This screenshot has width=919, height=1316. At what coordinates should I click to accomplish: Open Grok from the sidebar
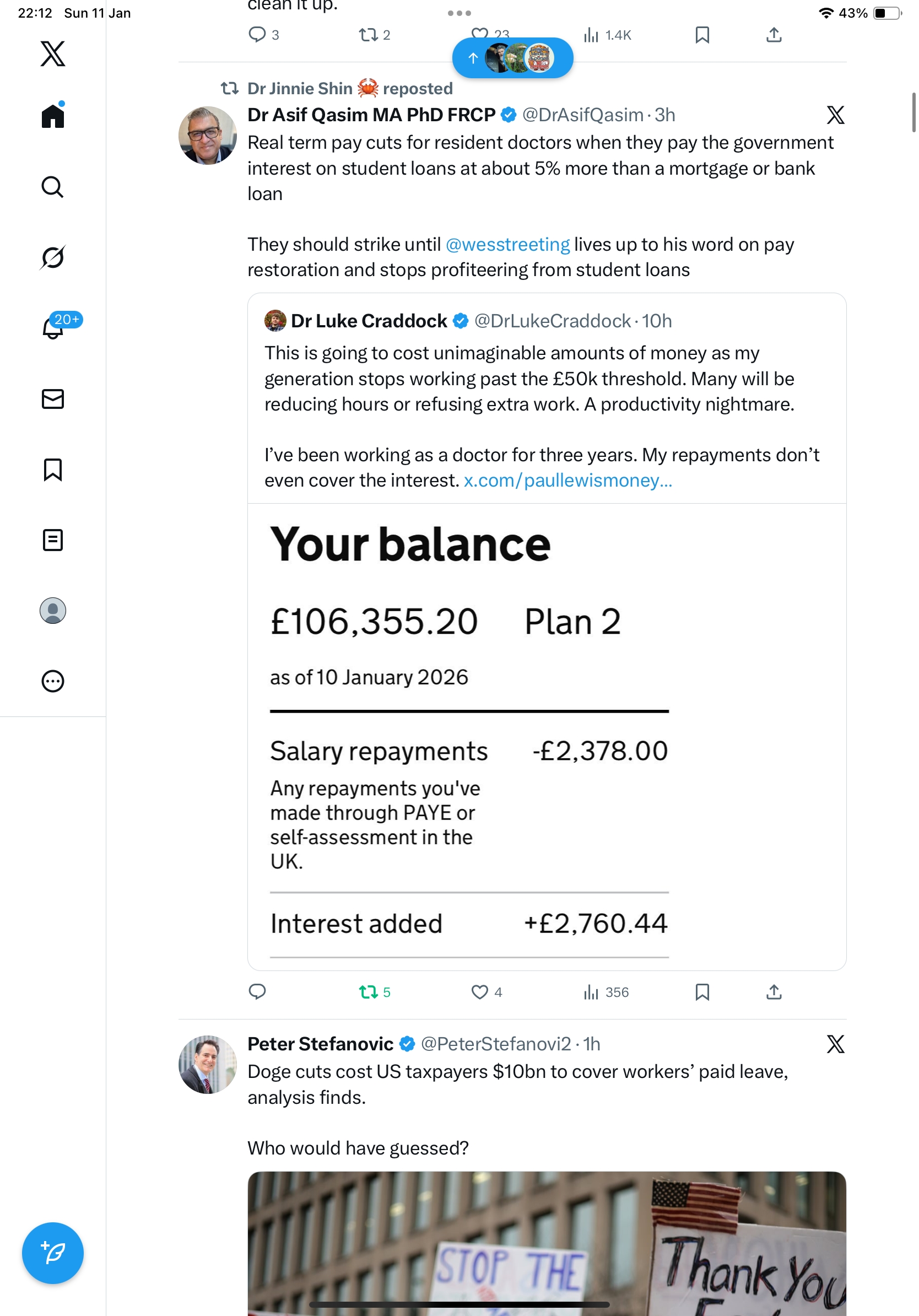click(53, 257)
